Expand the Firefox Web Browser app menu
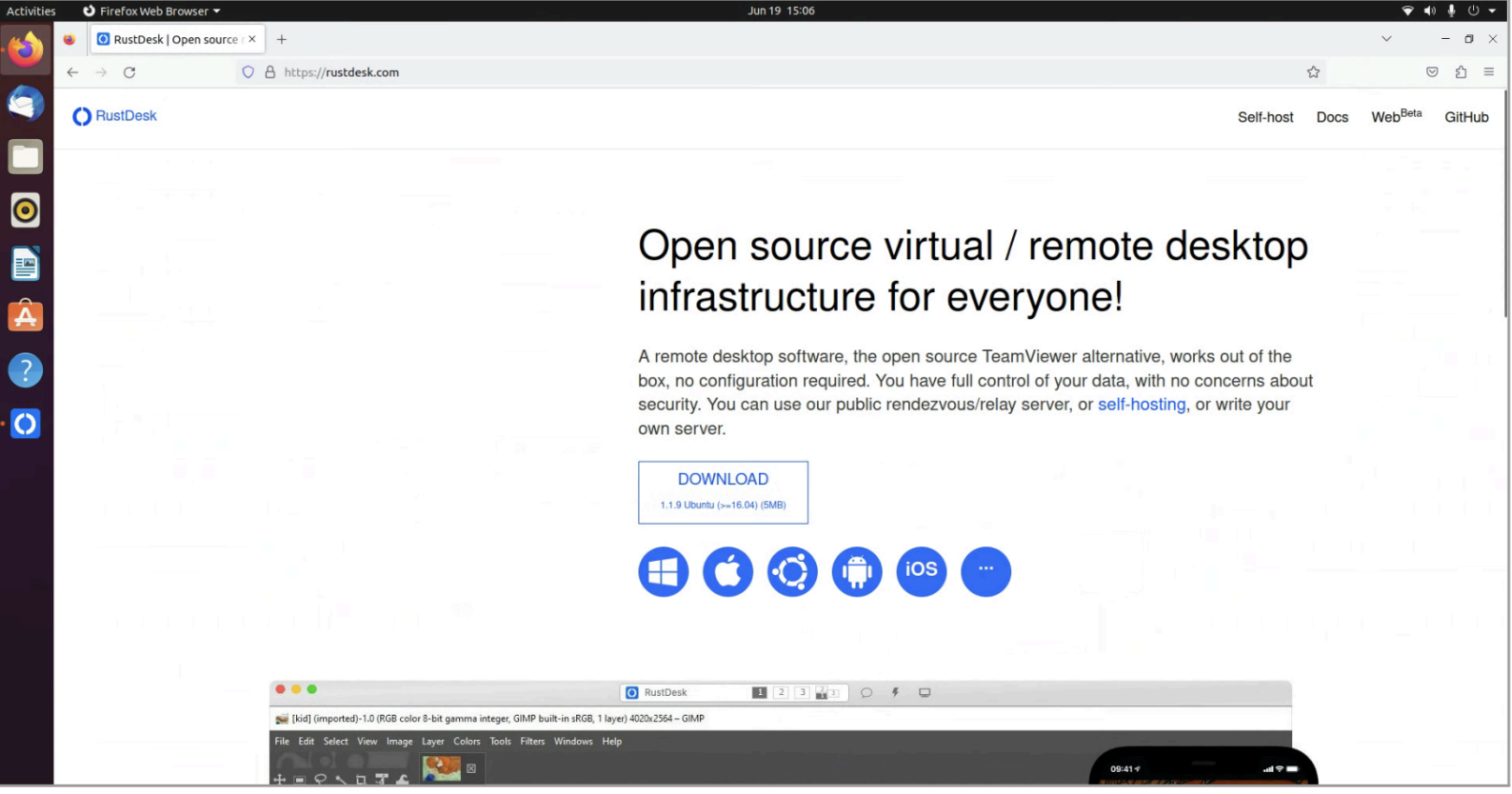 tap(152, 11)
